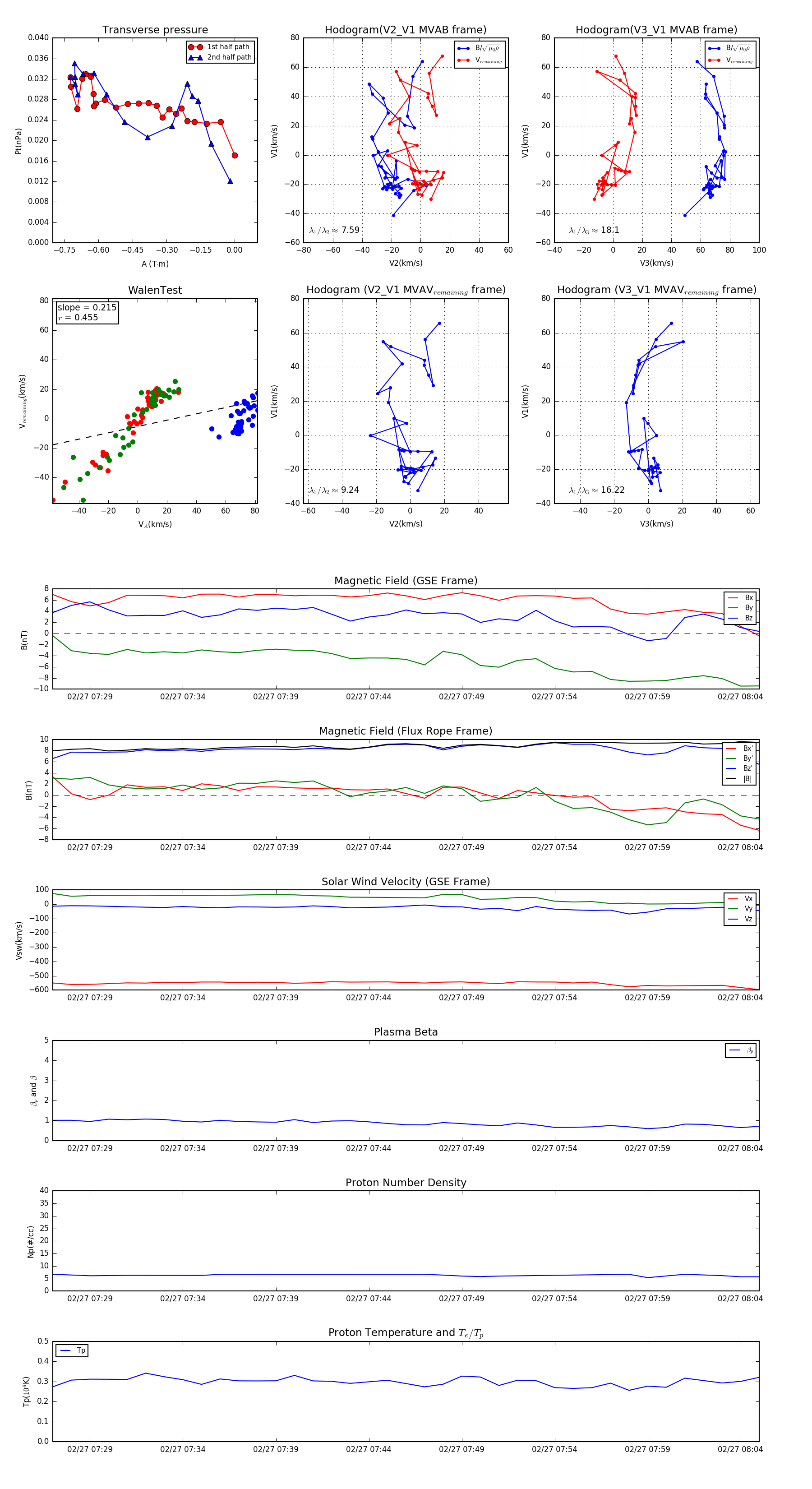The image size is (812, 1489).
Task: Click the "Vsw(km/s)" y-axis label
Action: [x=18, y=940]
